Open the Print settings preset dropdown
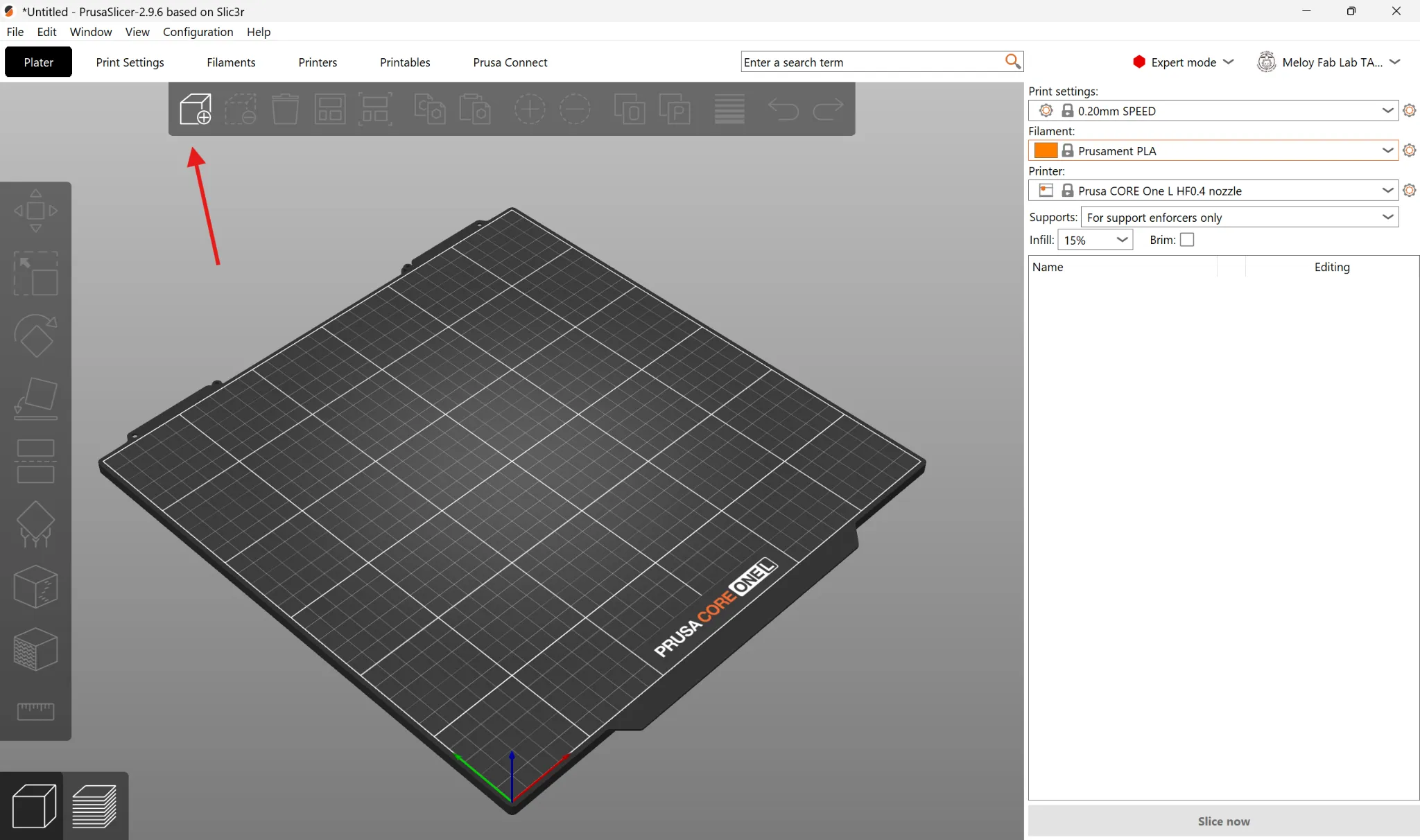1420x840 pixels. click(x=1213, y=111)
